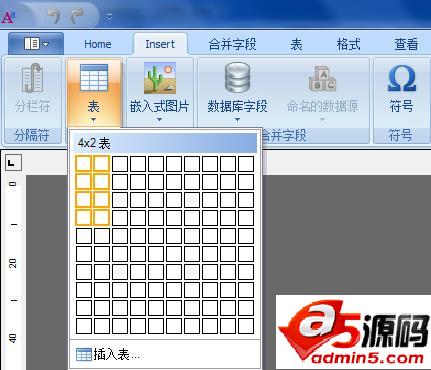Viewport: 431px width, 370px height.
Task: Click the 分栏符 column break icon
Action: coord(32,78)
